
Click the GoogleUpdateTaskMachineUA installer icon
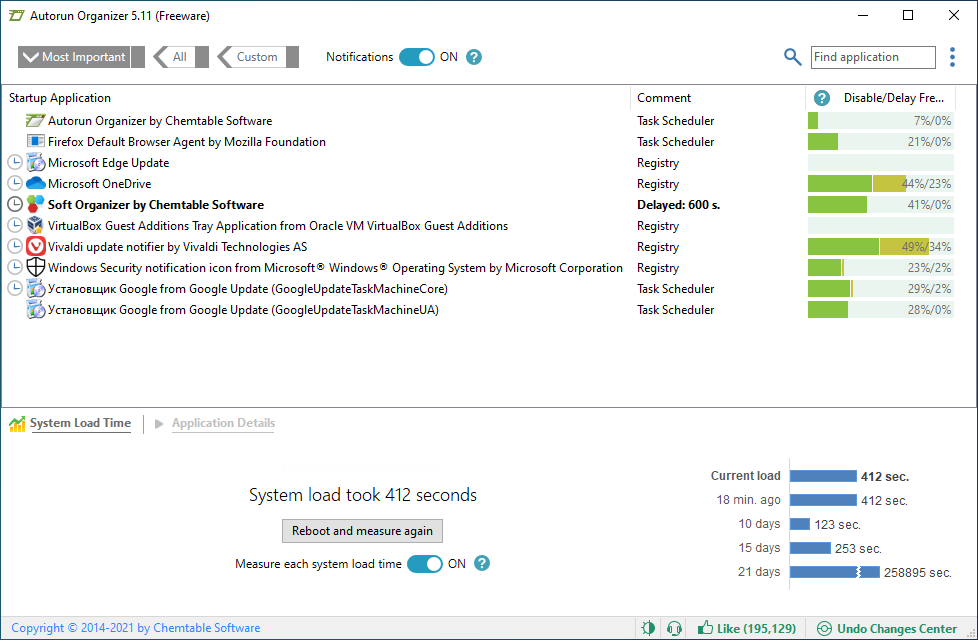tap(36, 309)
